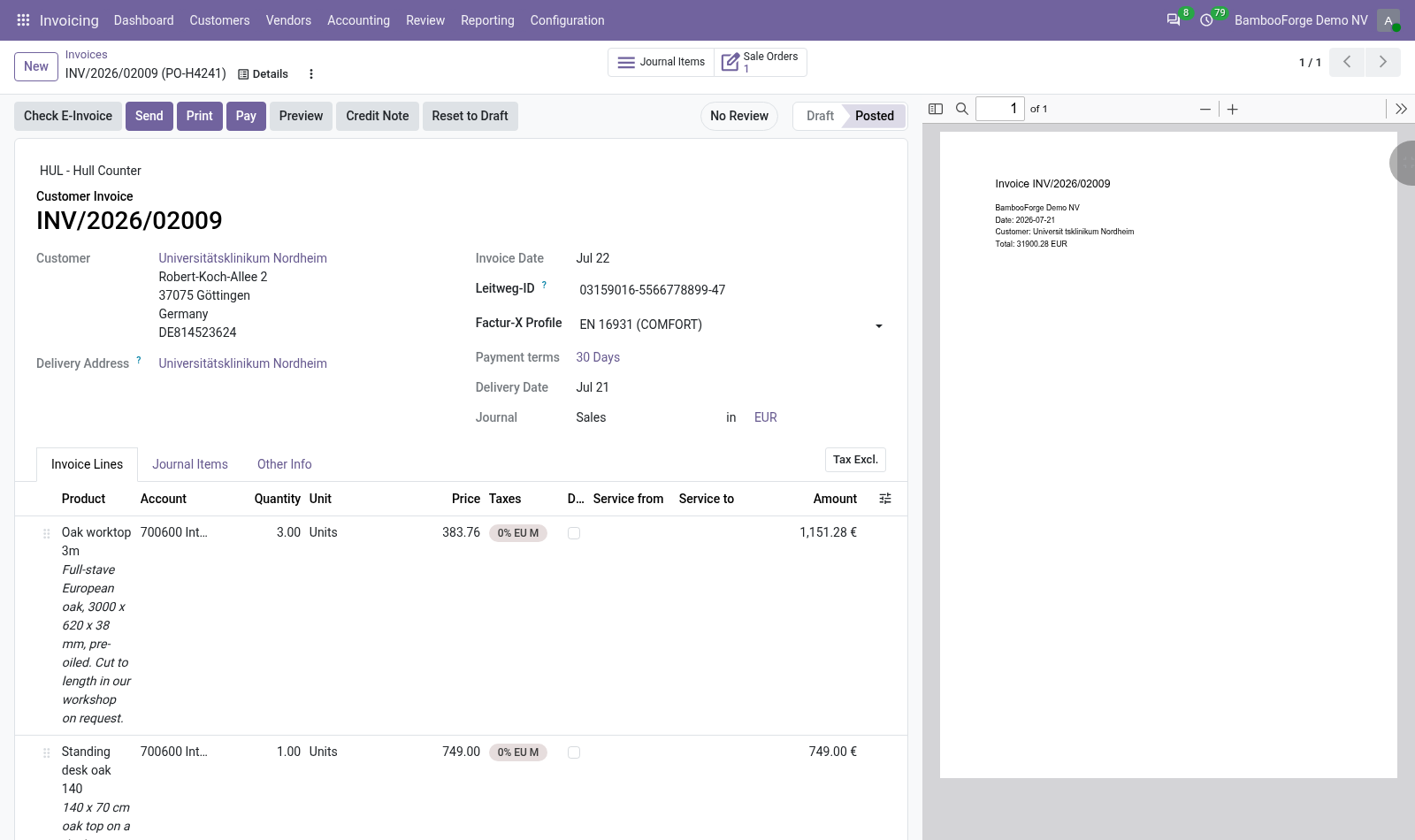Screen dimensions: 1415x840
Task: Open the Details dropdown
Action: point(264,74)
